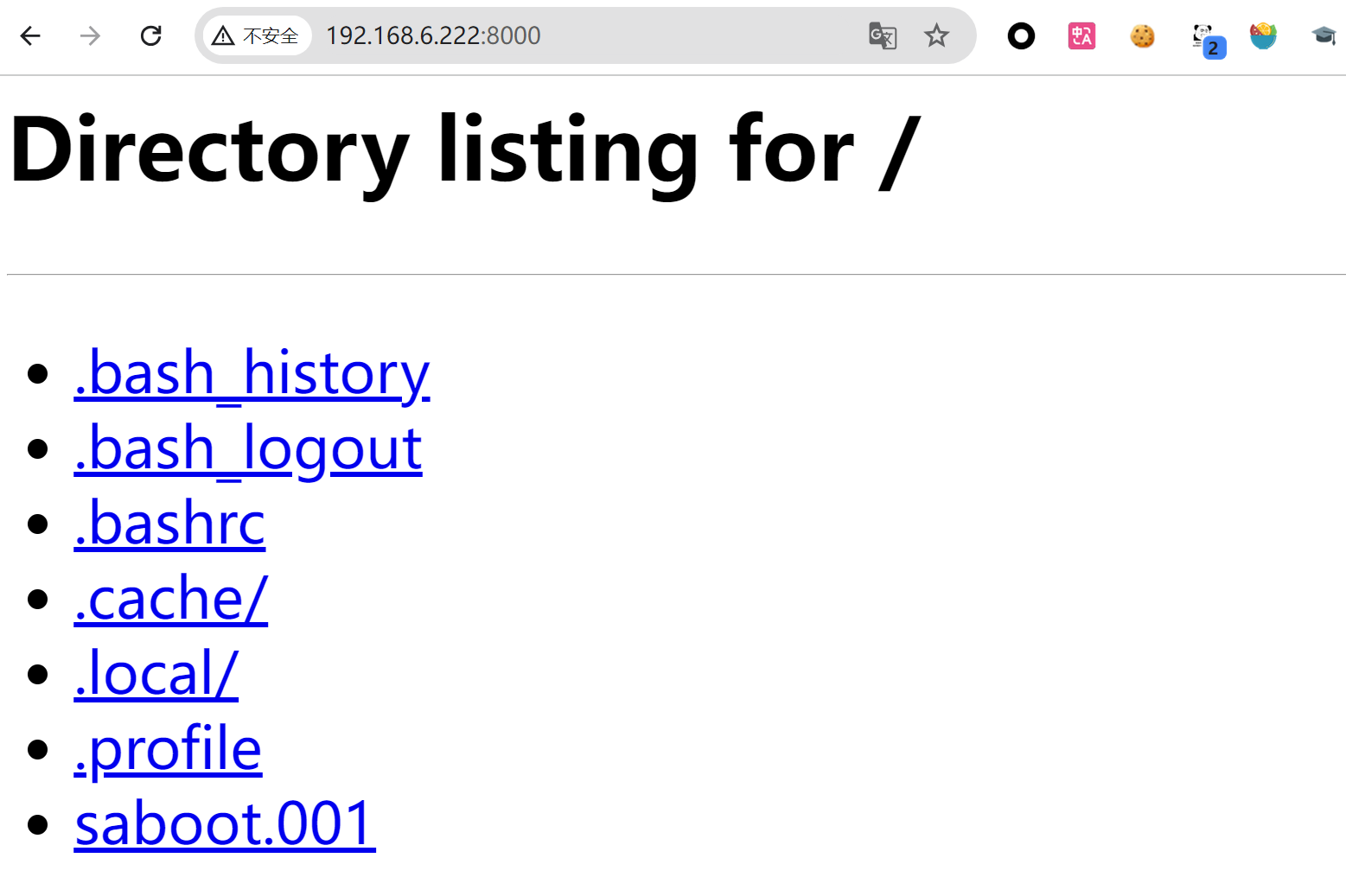Click the forward navigation arrow
This screenshot has width=1346, height=896.
[90, 35]
